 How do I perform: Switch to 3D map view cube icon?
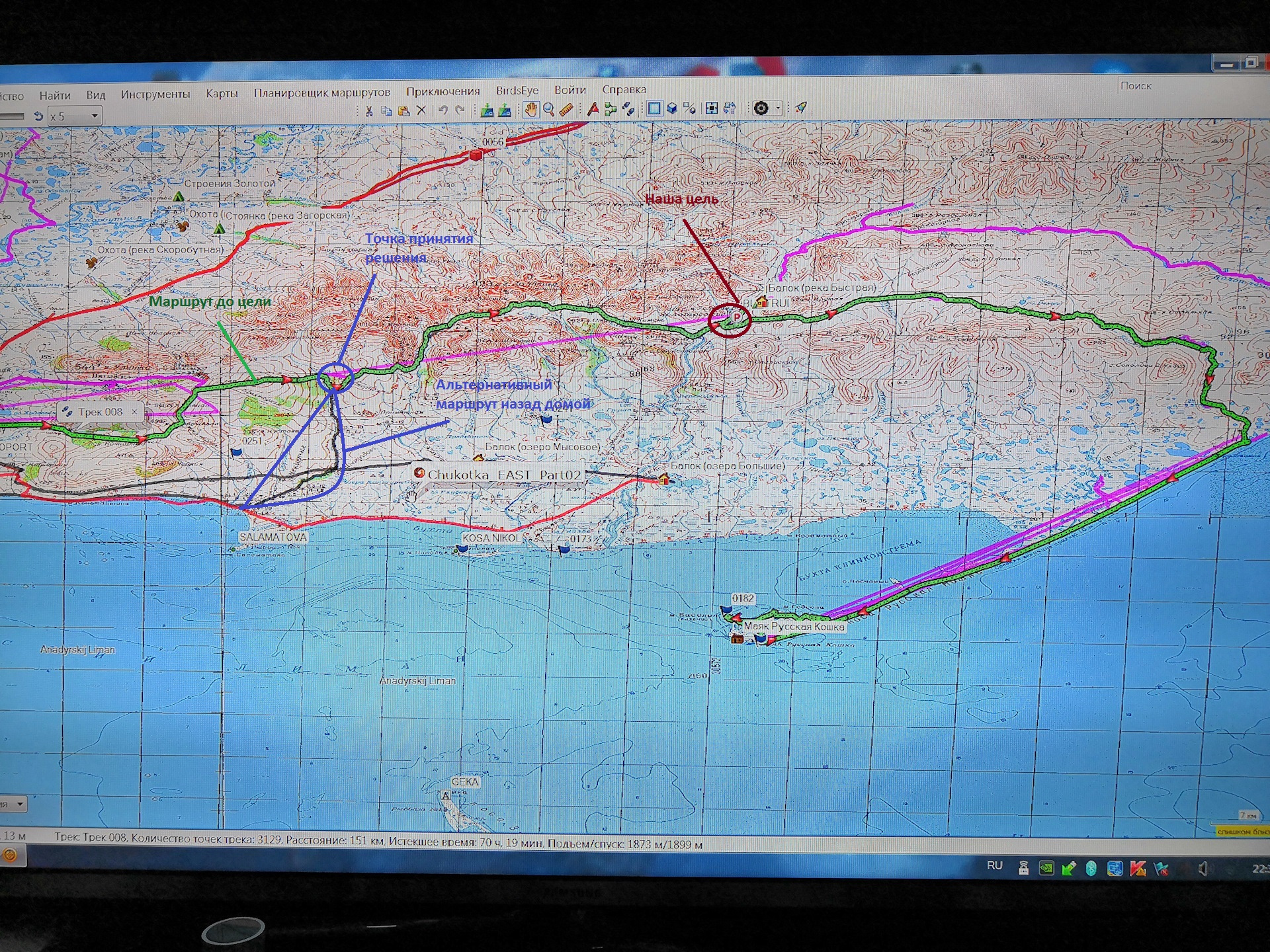point(672,108)
